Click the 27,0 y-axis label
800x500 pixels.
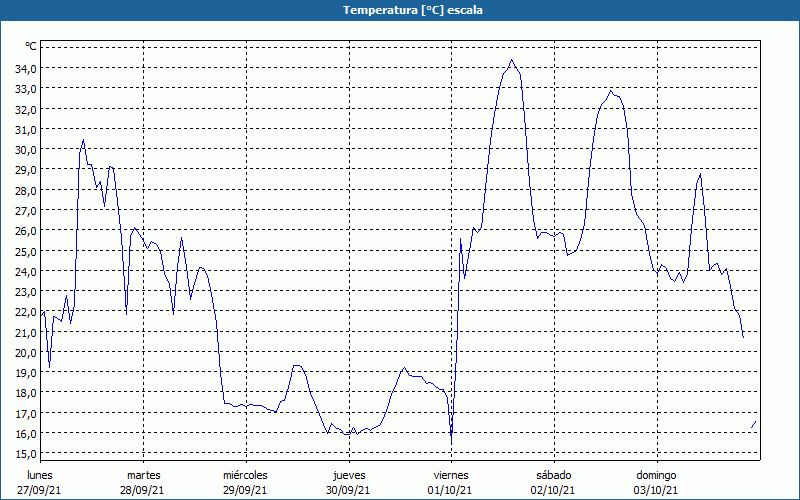pos(26,210)
